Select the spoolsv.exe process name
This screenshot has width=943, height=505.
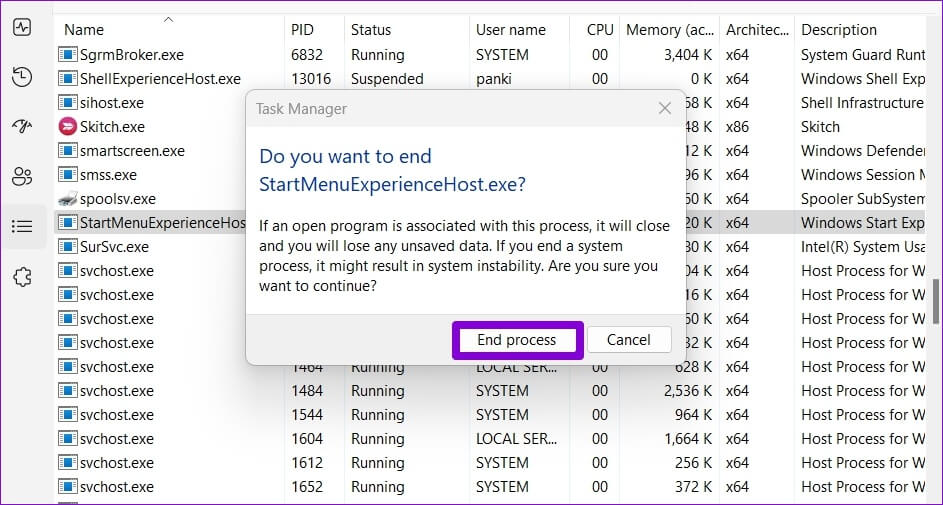[118, 199]
